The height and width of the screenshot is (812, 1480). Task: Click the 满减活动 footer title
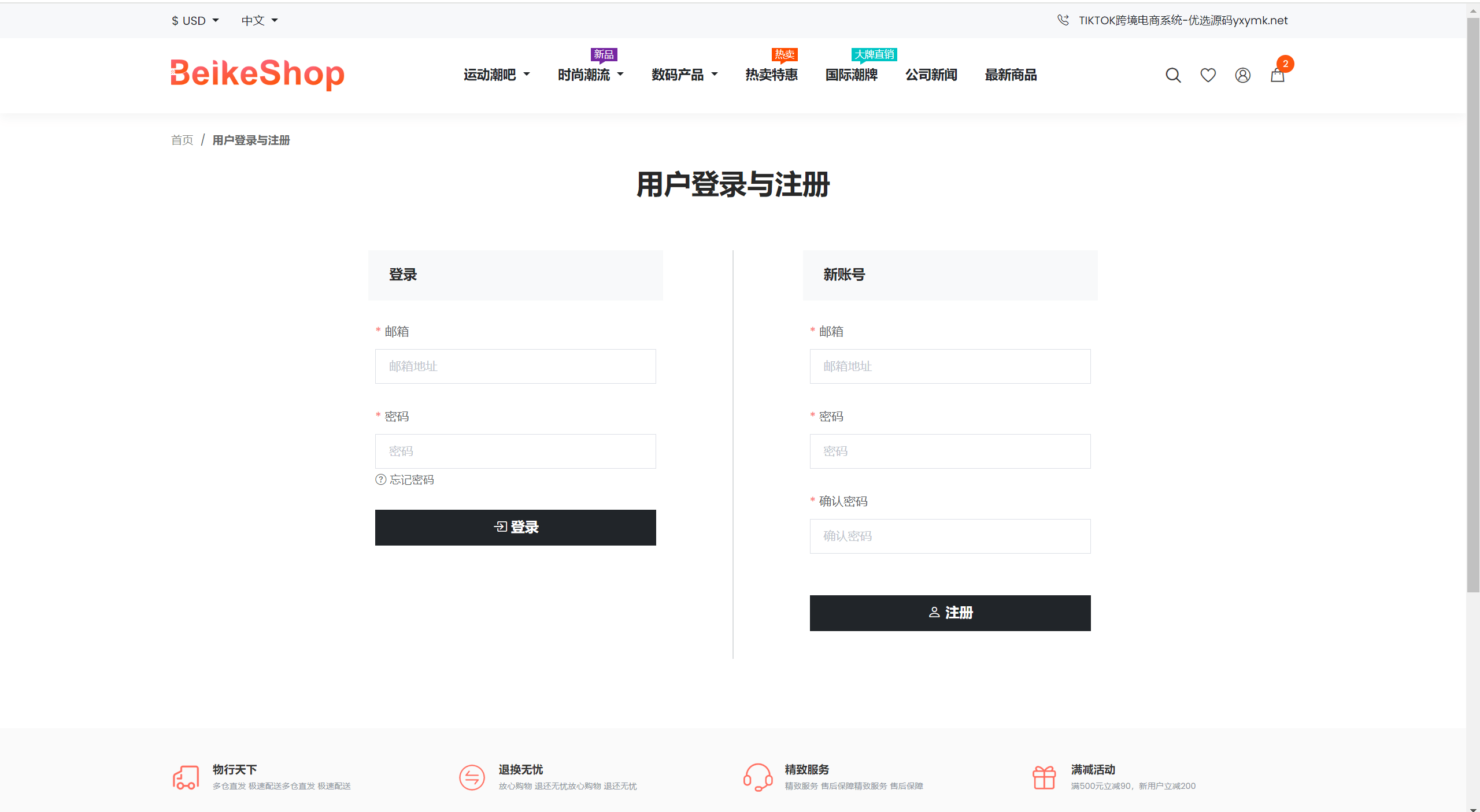pos(1093,770)
